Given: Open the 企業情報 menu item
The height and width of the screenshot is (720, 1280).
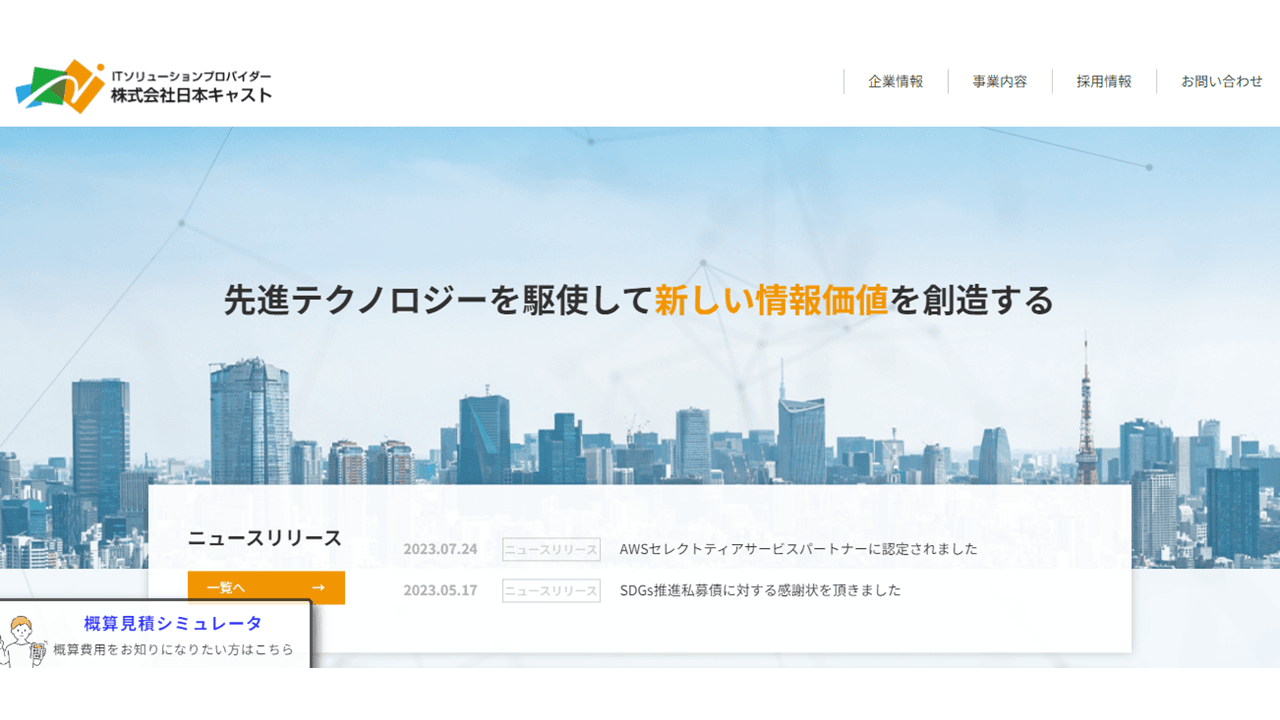Looking at the screenshot, I should tap(895, 82).
